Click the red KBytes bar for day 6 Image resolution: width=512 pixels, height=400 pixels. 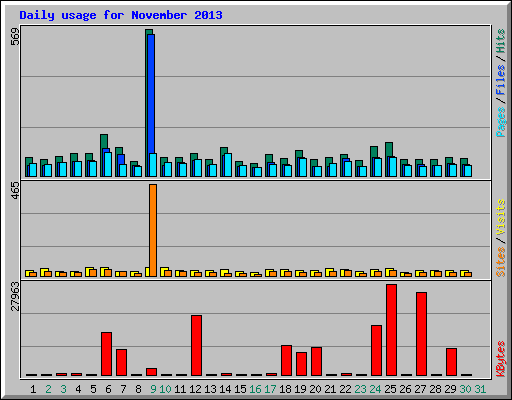(106, 354)
